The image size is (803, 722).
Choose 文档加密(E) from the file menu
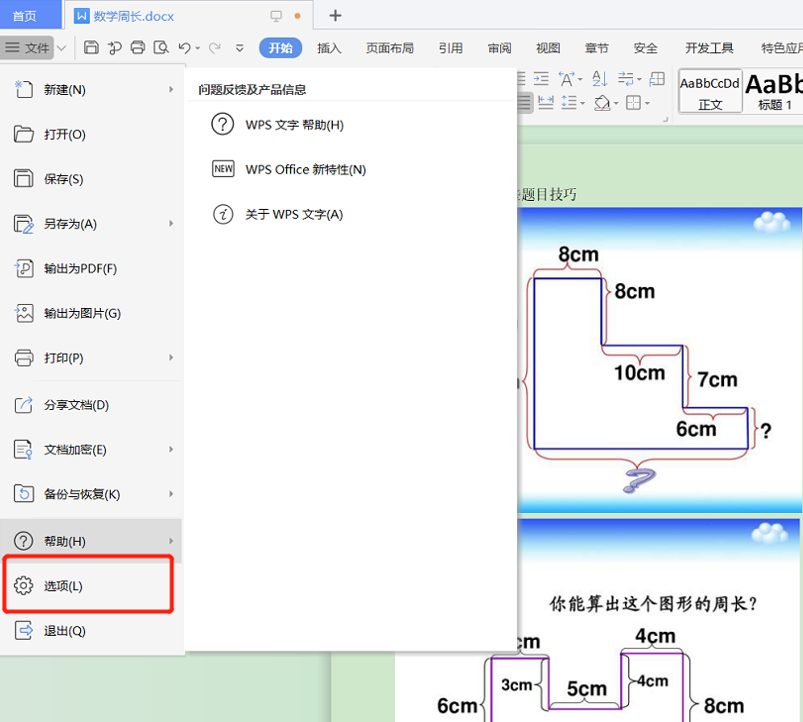click(92, 450)
